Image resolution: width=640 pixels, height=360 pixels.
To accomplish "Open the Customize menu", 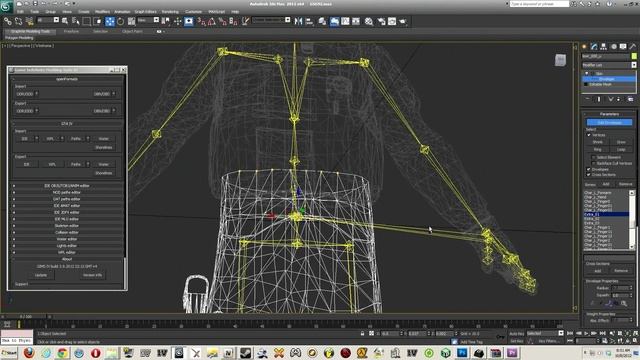I will [x=193, y=12].
